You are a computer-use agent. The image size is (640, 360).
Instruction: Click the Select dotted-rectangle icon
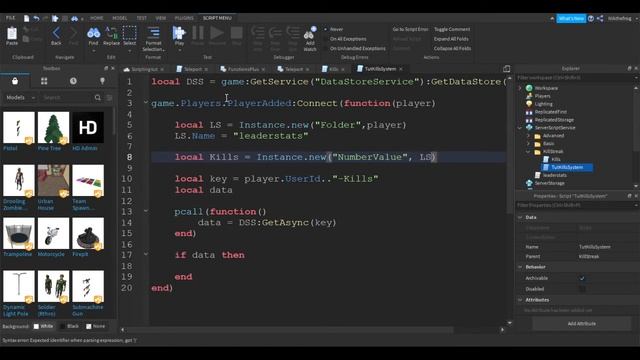click(x=129, y=33)
